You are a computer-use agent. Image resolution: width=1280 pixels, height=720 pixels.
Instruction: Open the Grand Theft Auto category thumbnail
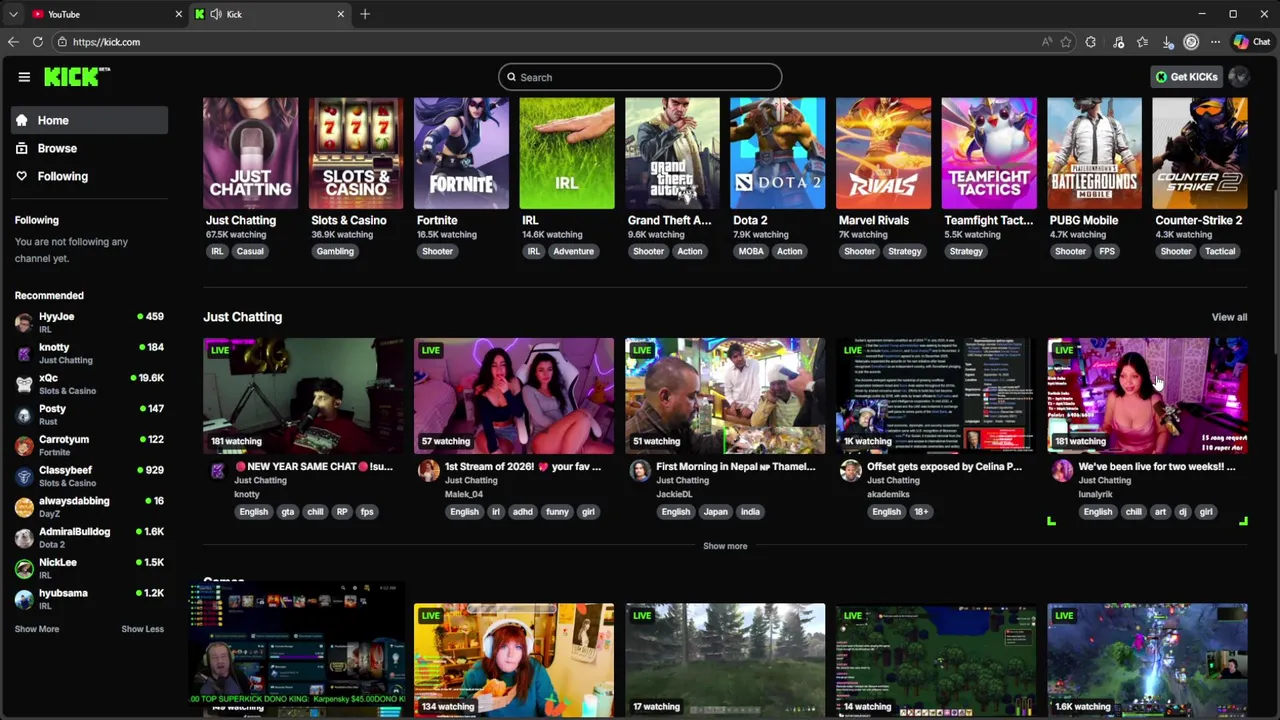[x=672, y=153]
